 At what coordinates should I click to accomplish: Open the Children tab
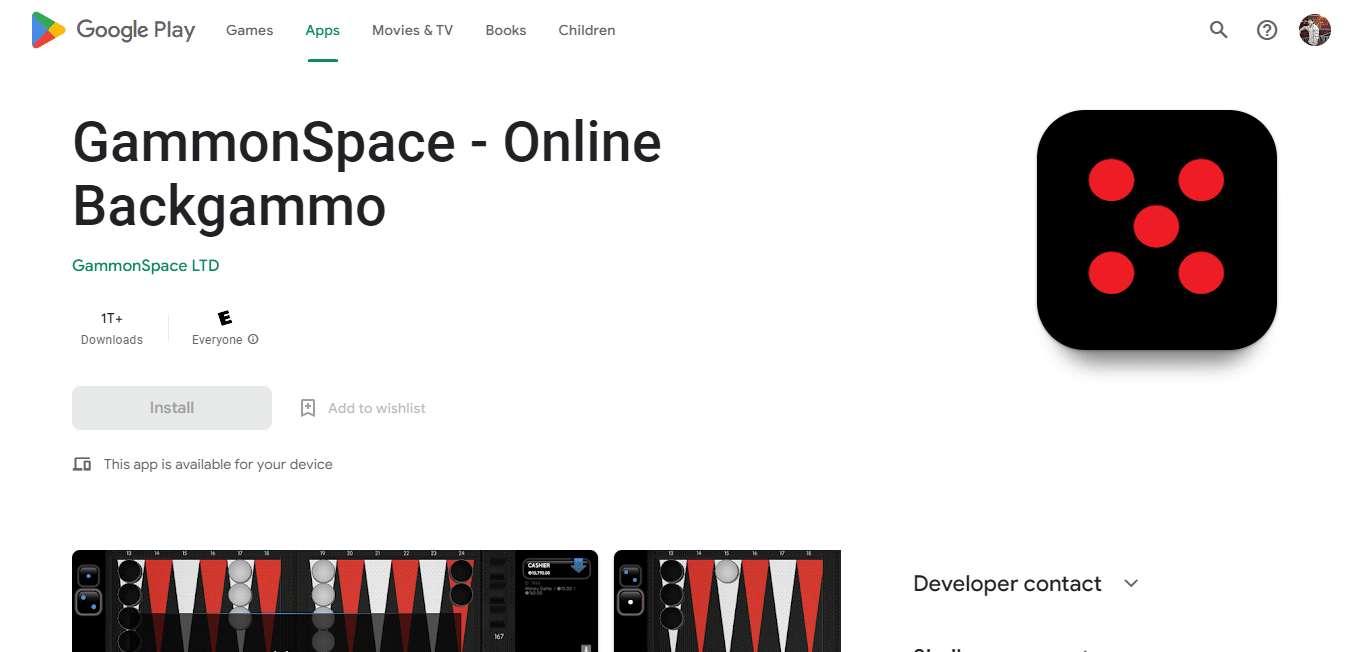pyautogui.click(x=587, y=30)
